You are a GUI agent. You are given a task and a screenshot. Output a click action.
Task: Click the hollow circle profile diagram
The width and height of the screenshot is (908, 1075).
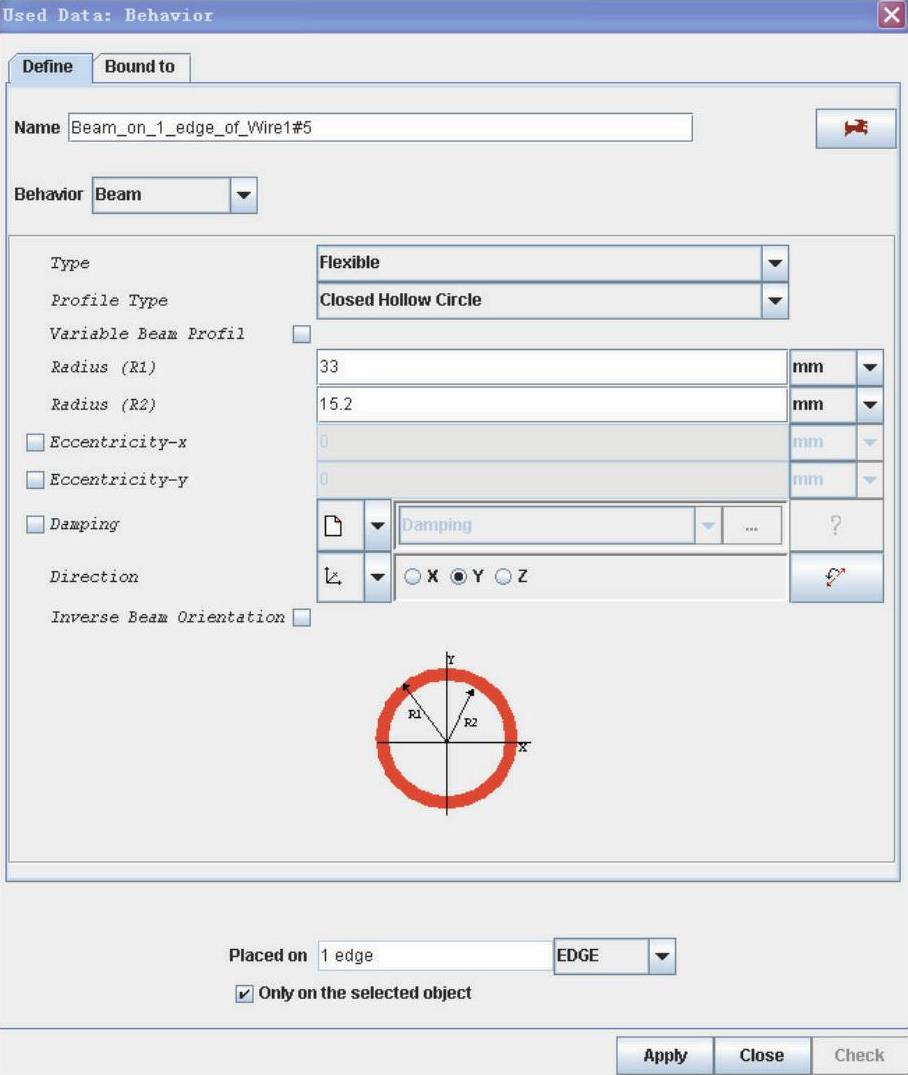pyautogui.click(x=447, y=740)
